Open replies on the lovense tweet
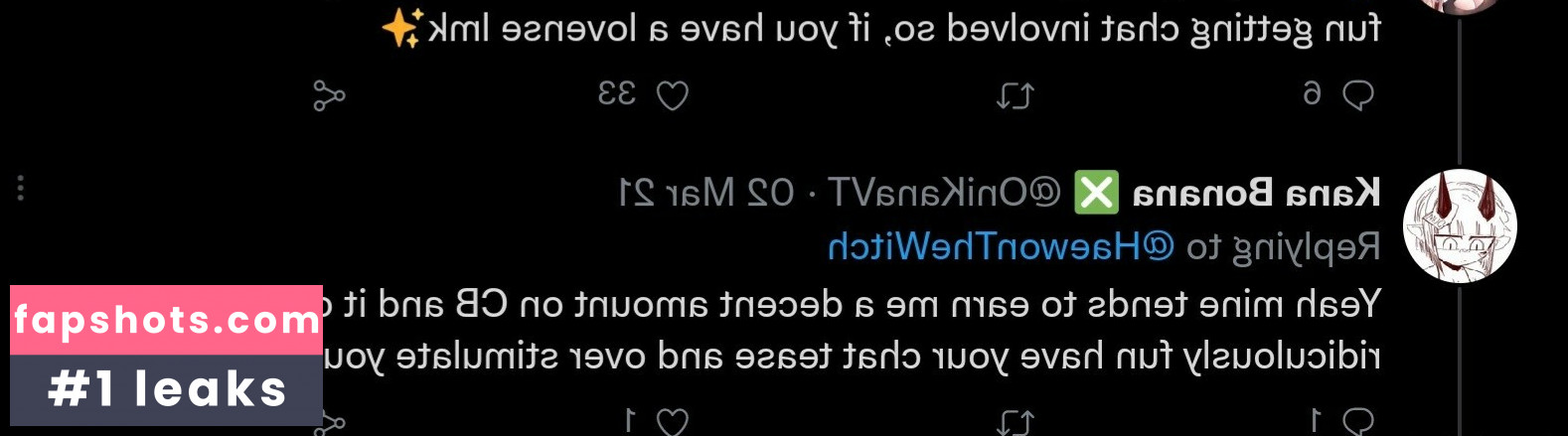 (1357, 95)
